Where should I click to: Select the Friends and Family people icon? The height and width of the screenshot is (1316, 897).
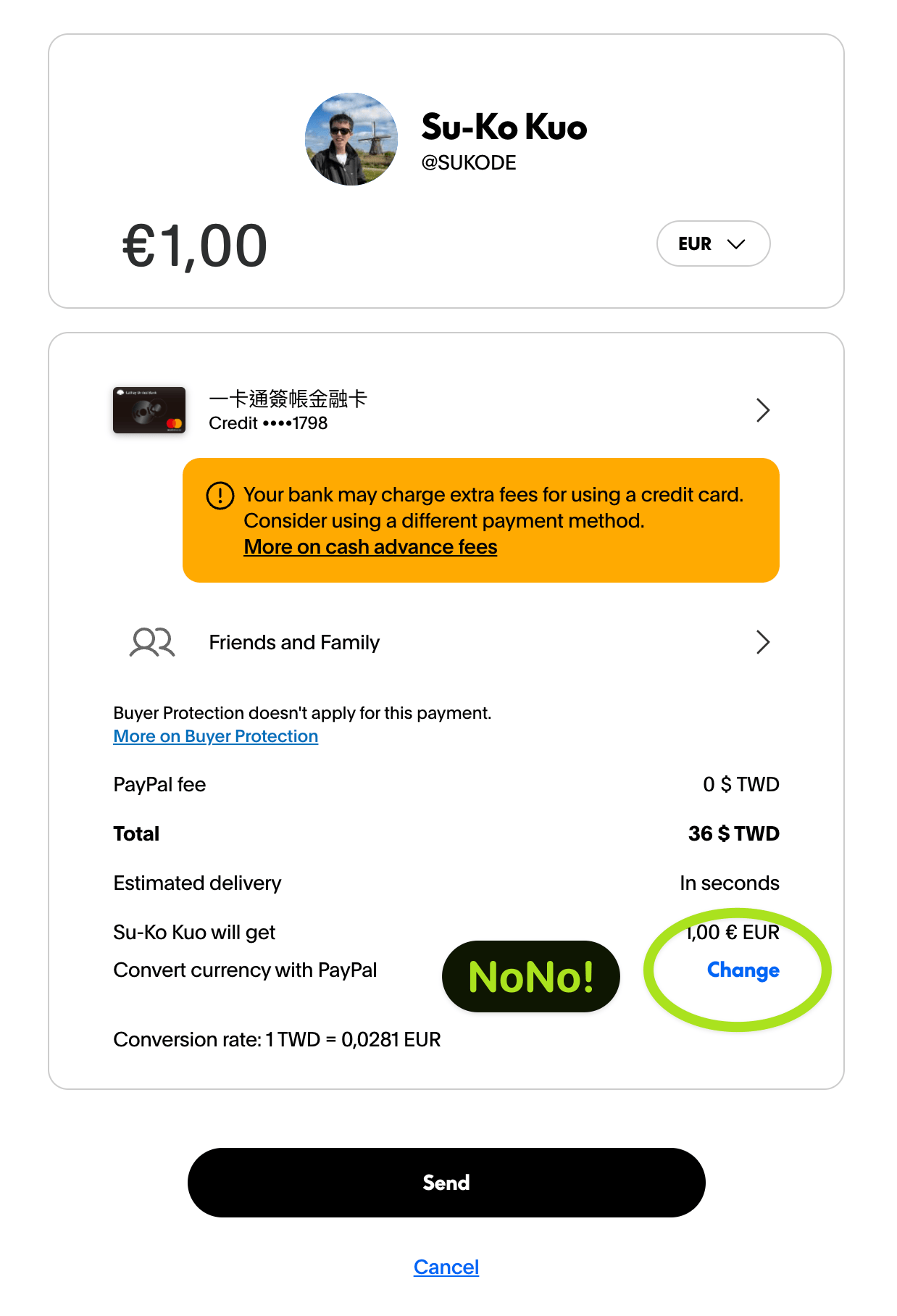(150, 642)
